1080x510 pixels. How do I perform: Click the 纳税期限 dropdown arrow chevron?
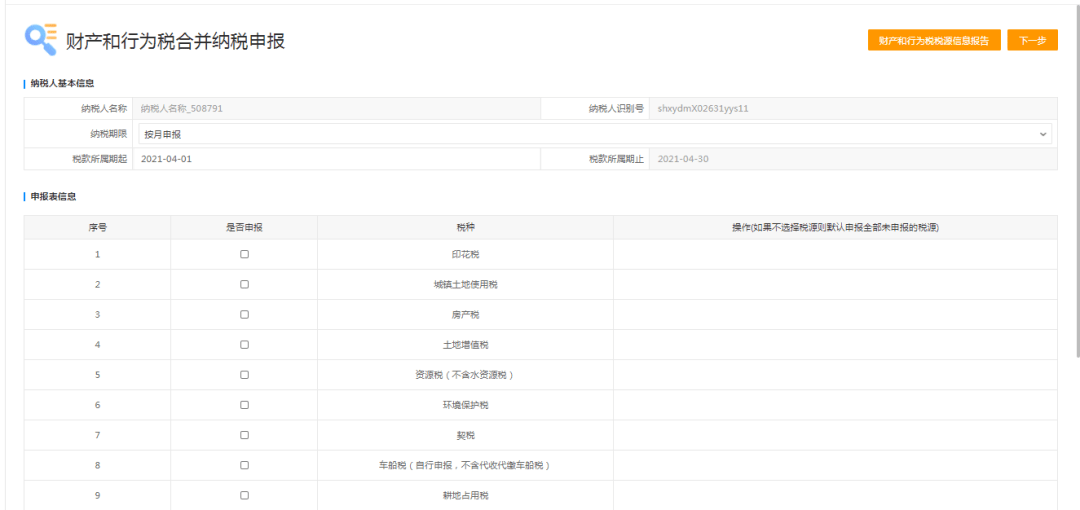(x=1043, y=134)
